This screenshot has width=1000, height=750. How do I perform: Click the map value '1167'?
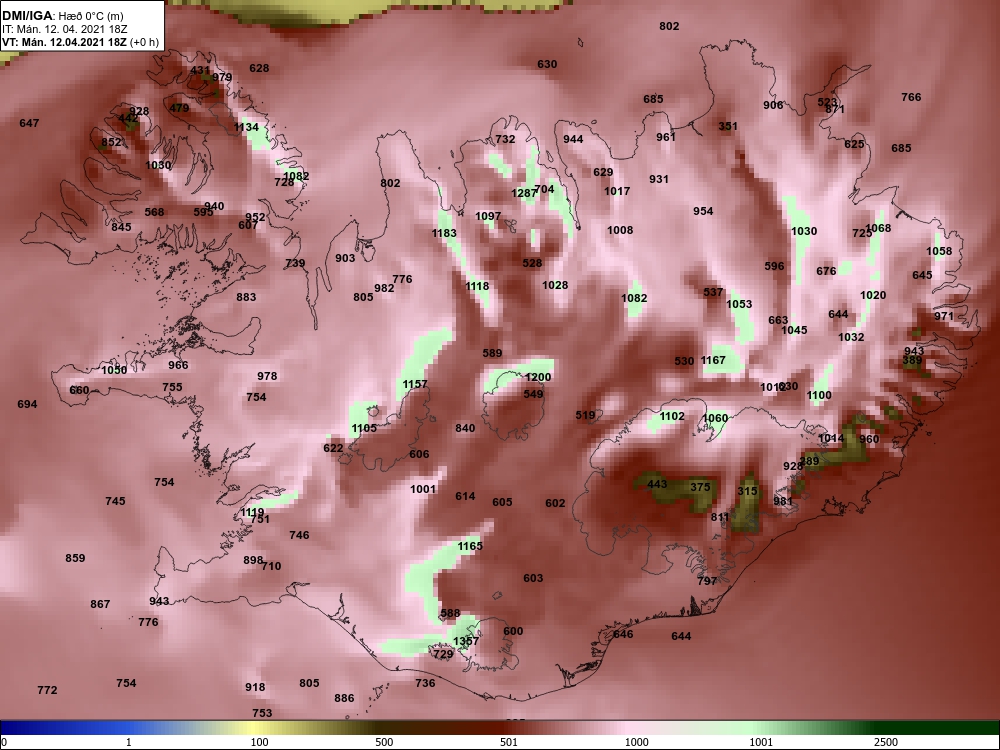(x=713, y=360)
